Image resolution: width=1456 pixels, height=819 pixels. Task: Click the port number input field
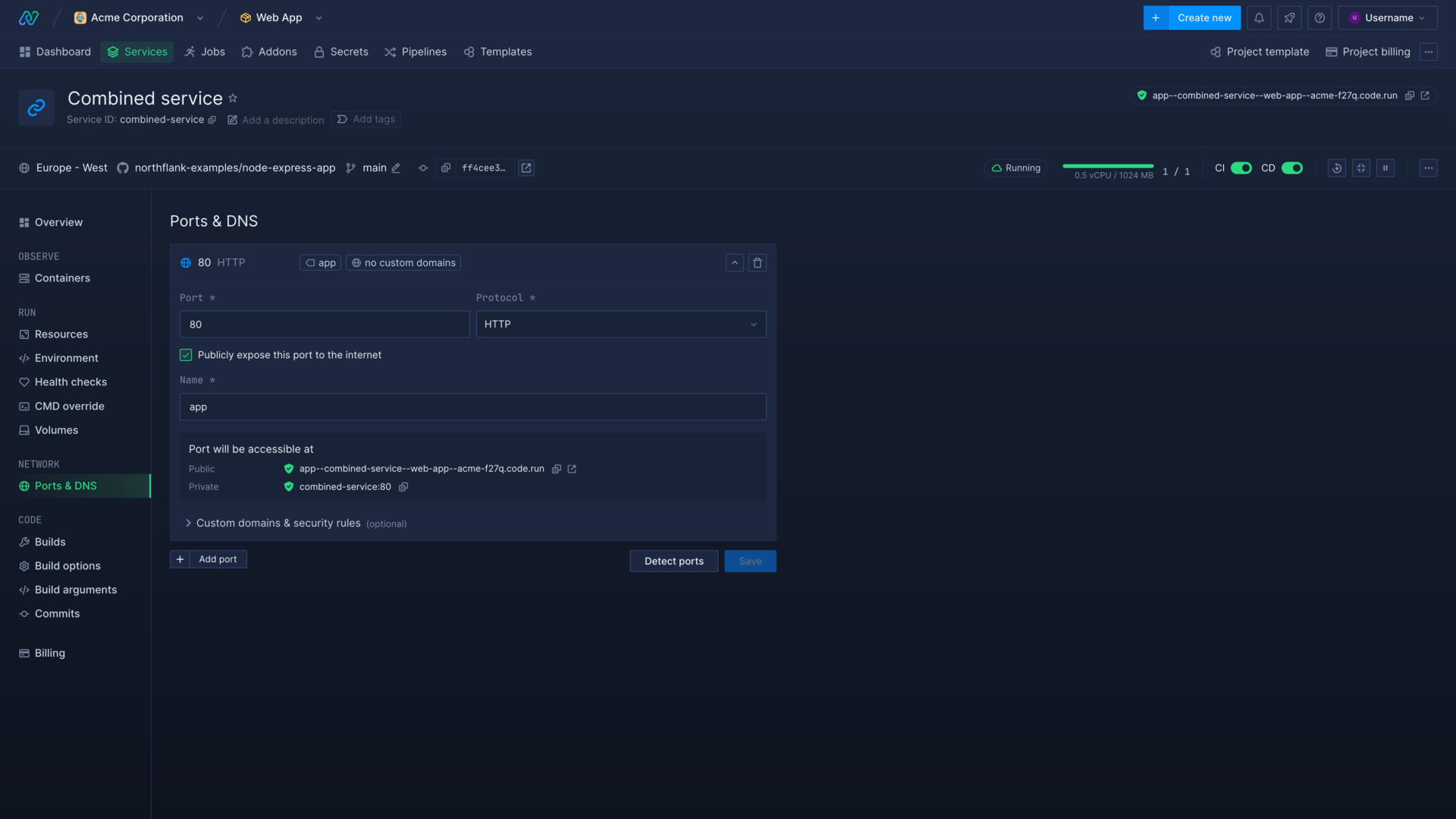pos(324,324)
